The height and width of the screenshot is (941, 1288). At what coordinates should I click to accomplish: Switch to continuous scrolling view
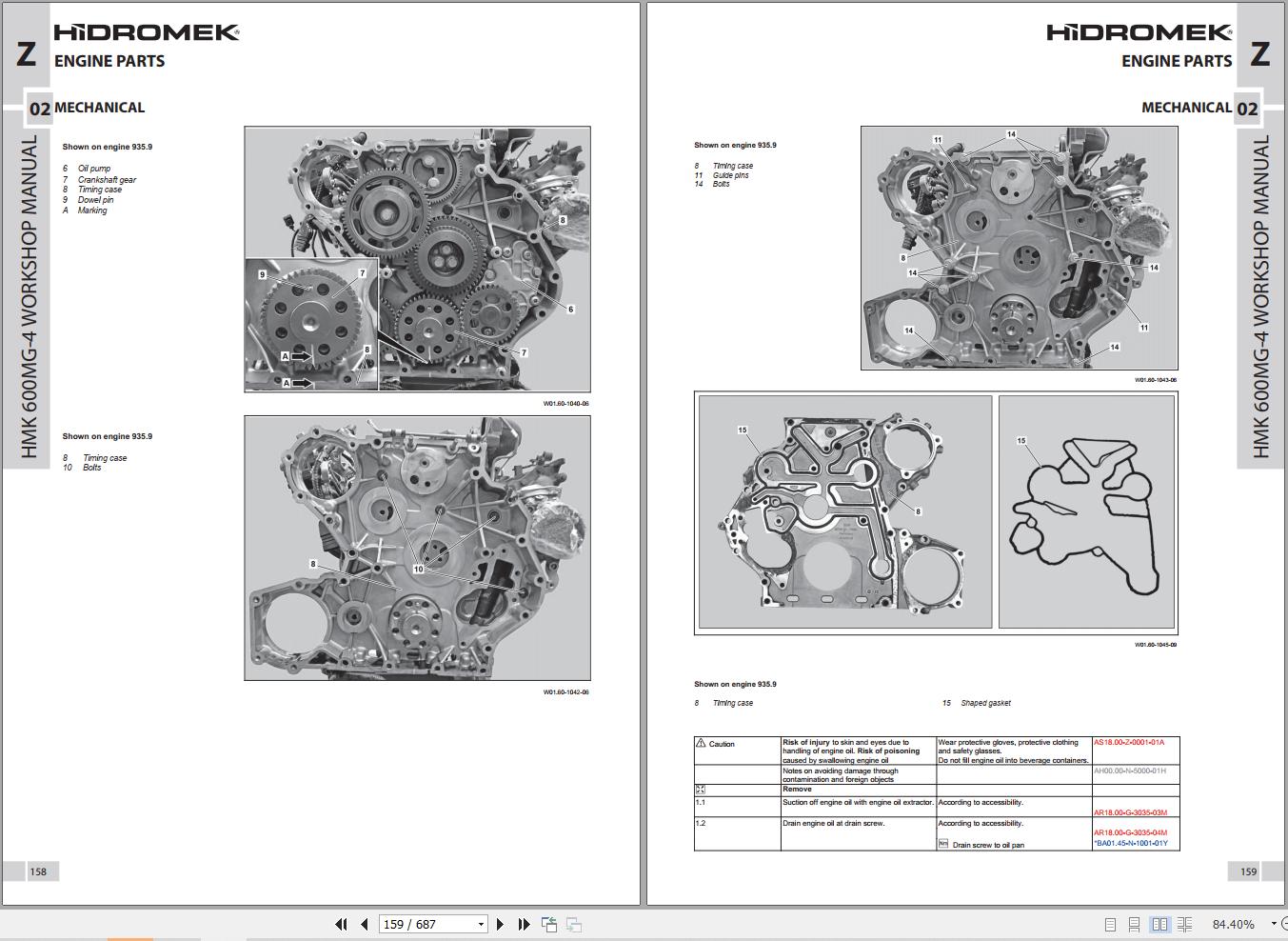pyautogui.click(x=1135, y=924)
